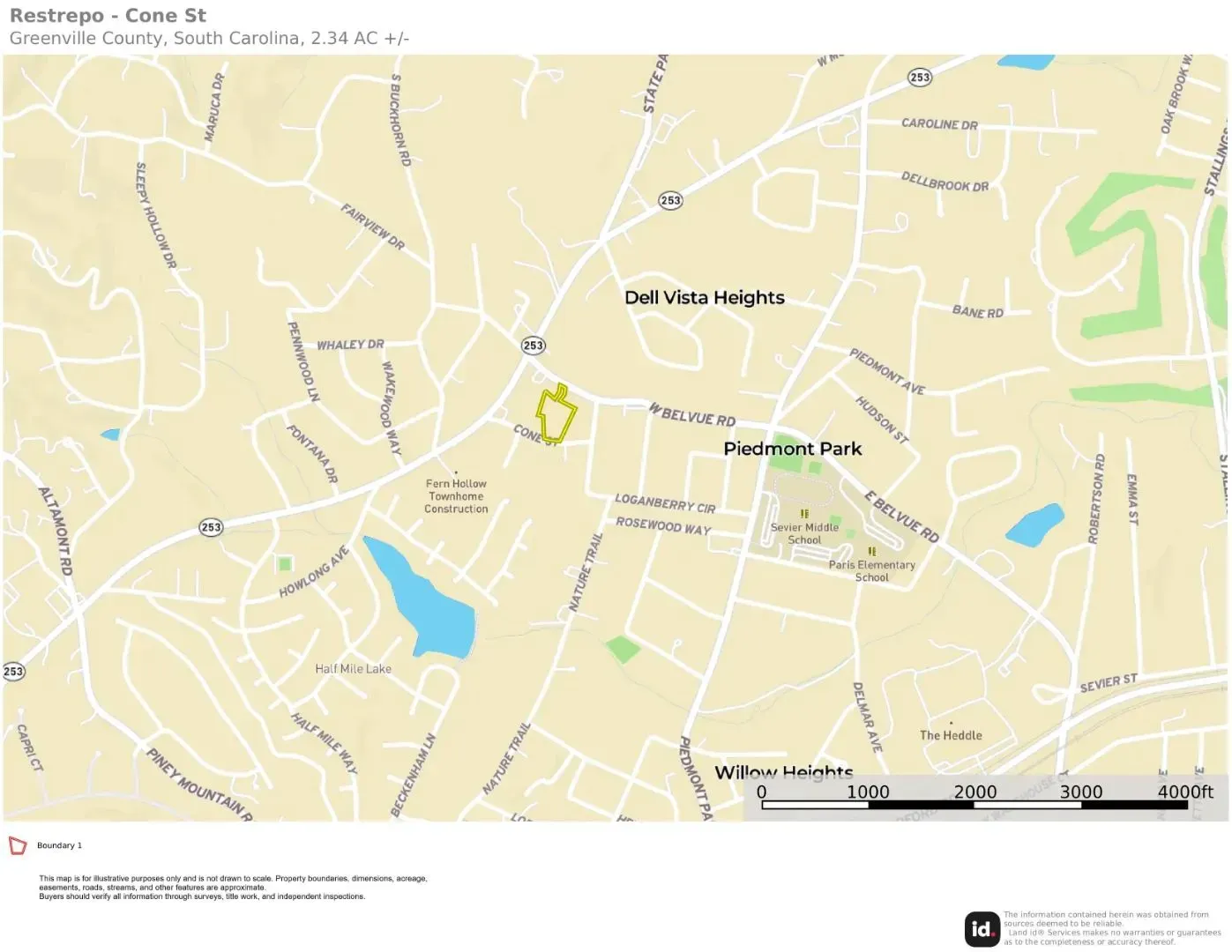
Task: Click the Half Mile Way label
Action: point(325,744)
